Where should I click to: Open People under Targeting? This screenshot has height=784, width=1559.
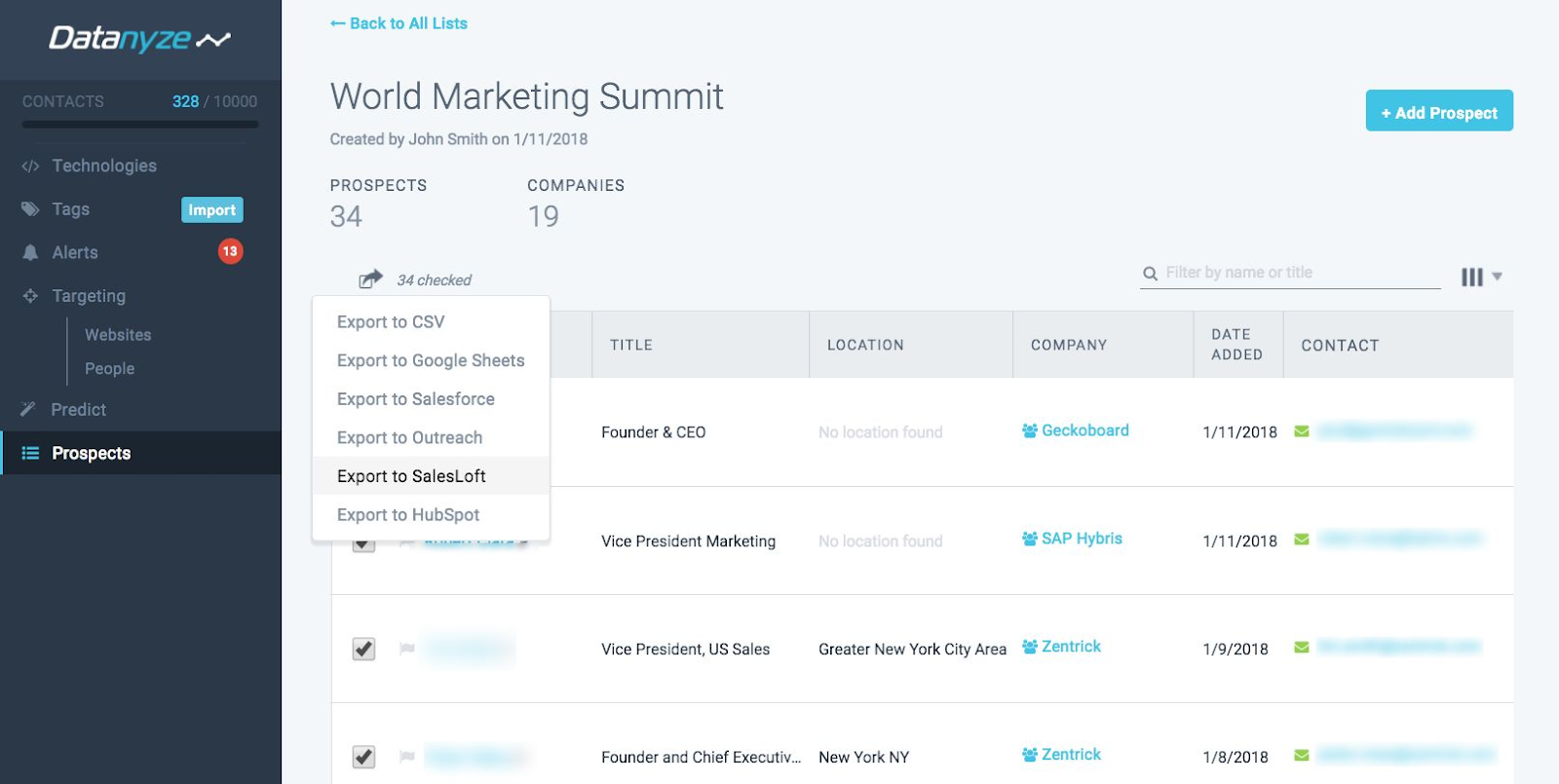point(109,369)
